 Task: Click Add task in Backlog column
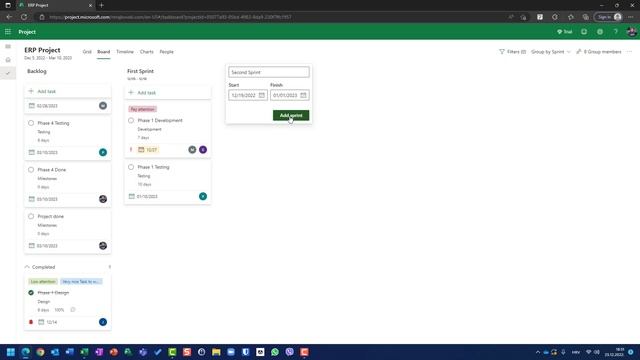coord(67,91)
